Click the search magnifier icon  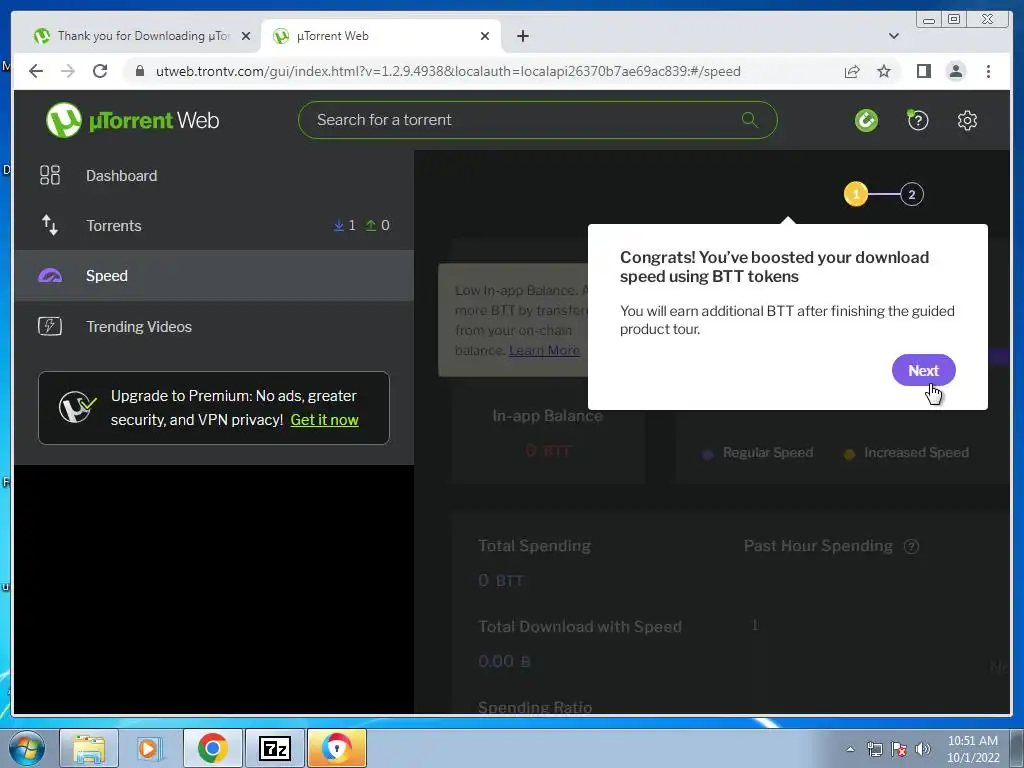(x=750, y=120)
